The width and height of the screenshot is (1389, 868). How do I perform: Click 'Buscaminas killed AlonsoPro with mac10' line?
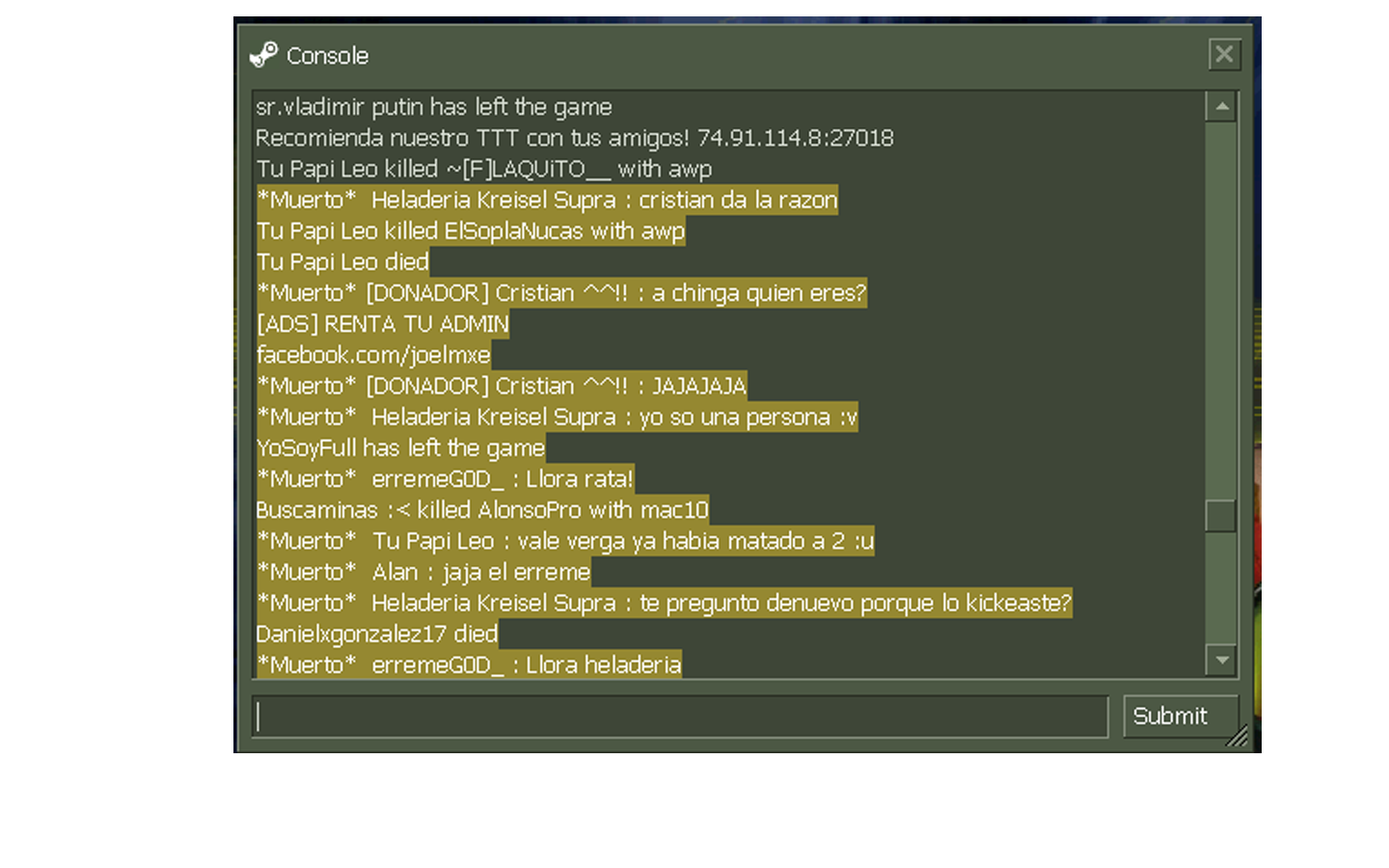482,509
